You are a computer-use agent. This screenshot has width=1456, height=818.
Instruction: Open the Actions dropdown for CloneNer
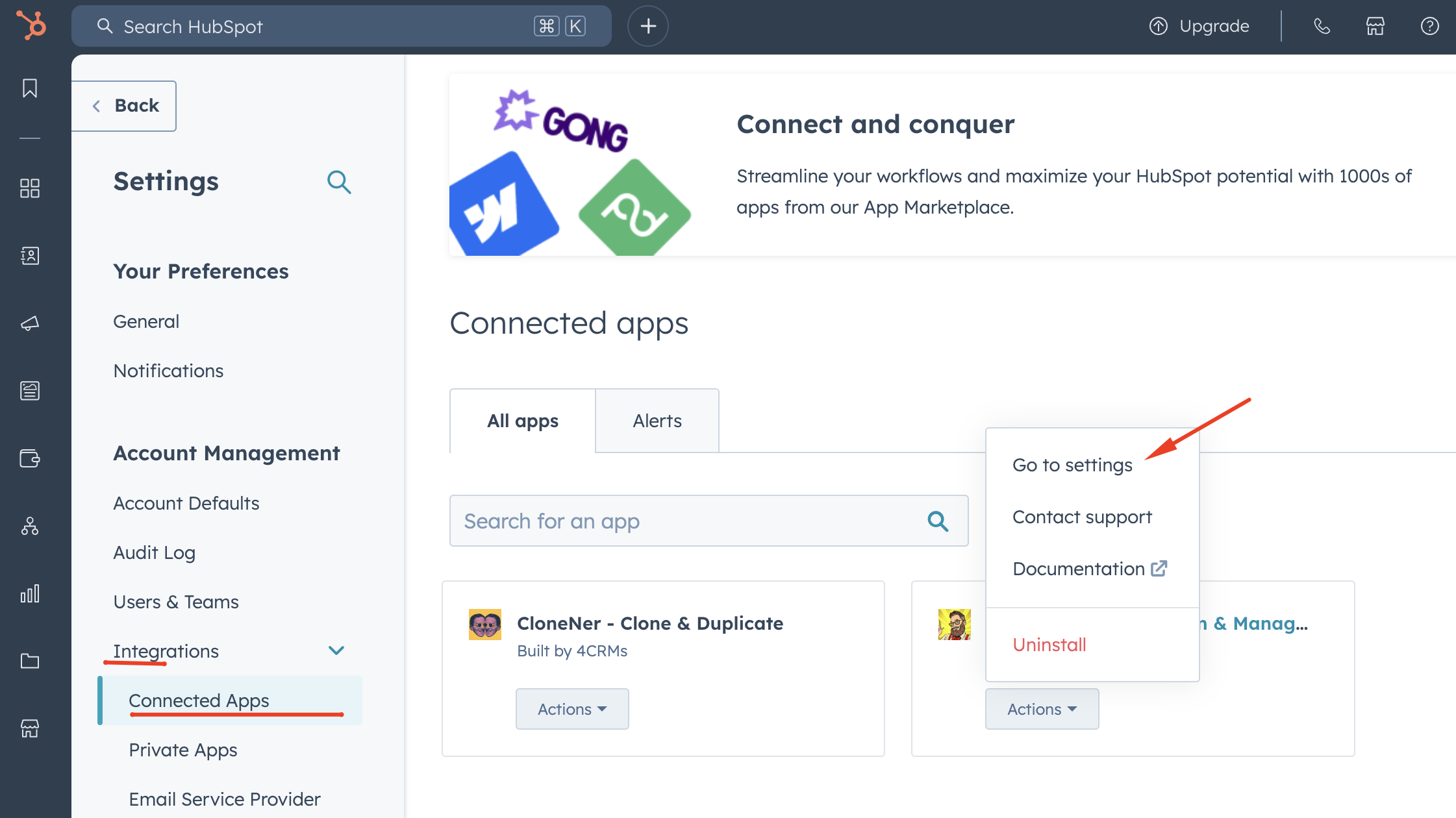click(x=571, y=709)
